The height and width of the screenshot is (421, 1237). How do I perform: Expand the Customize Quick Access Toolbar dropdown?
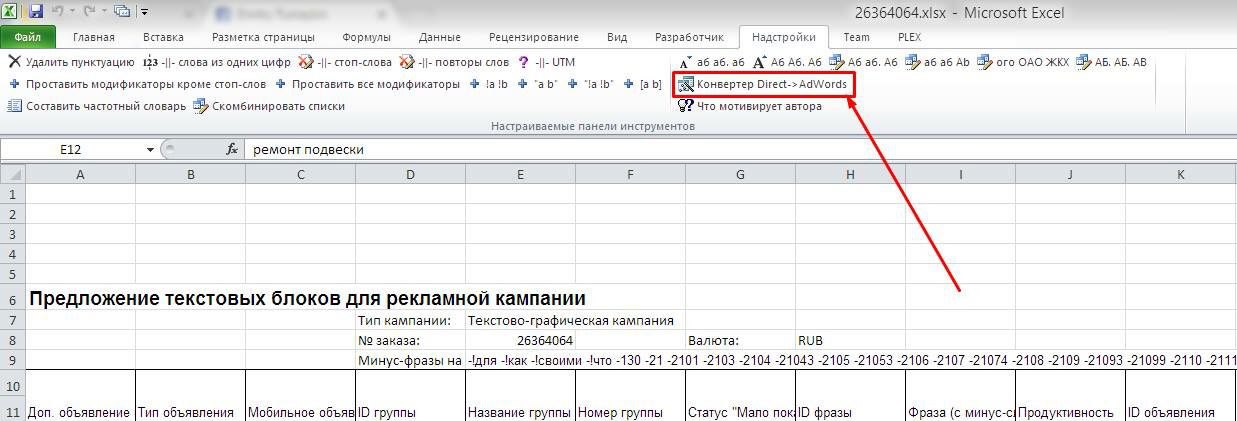click(145, 12)
